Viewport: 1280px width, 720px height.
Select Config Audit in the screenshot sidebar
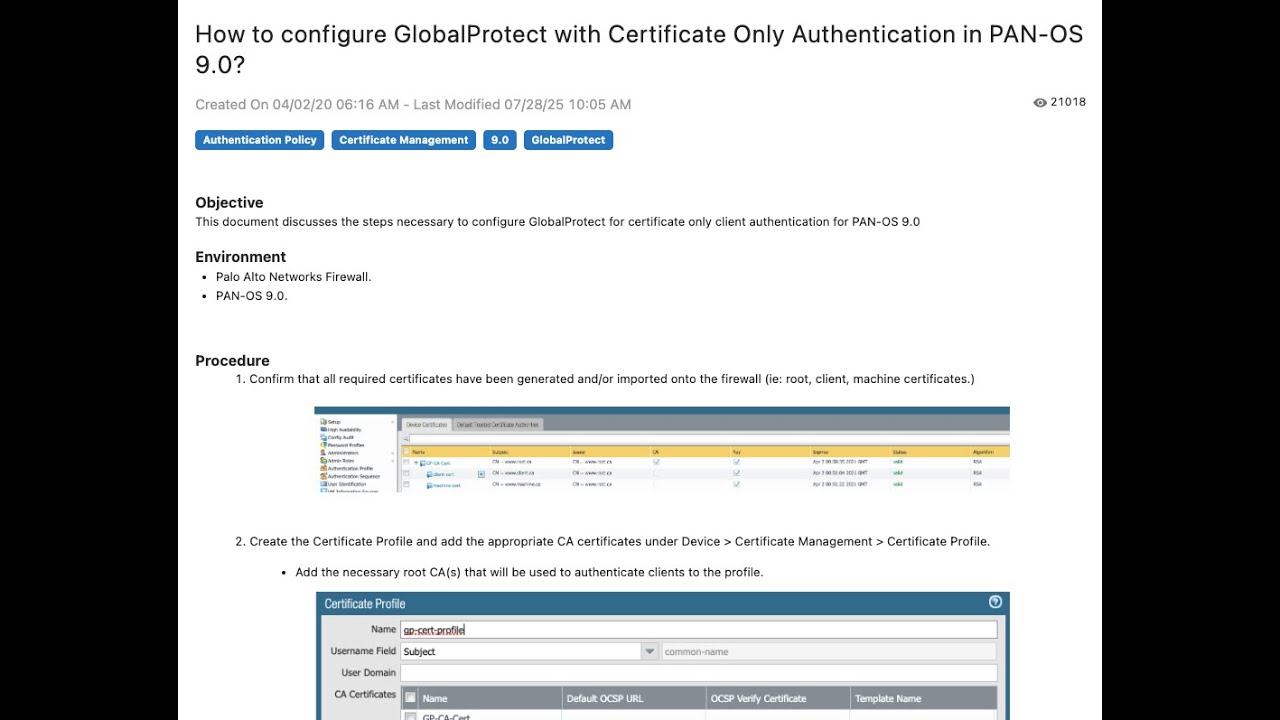338,437
